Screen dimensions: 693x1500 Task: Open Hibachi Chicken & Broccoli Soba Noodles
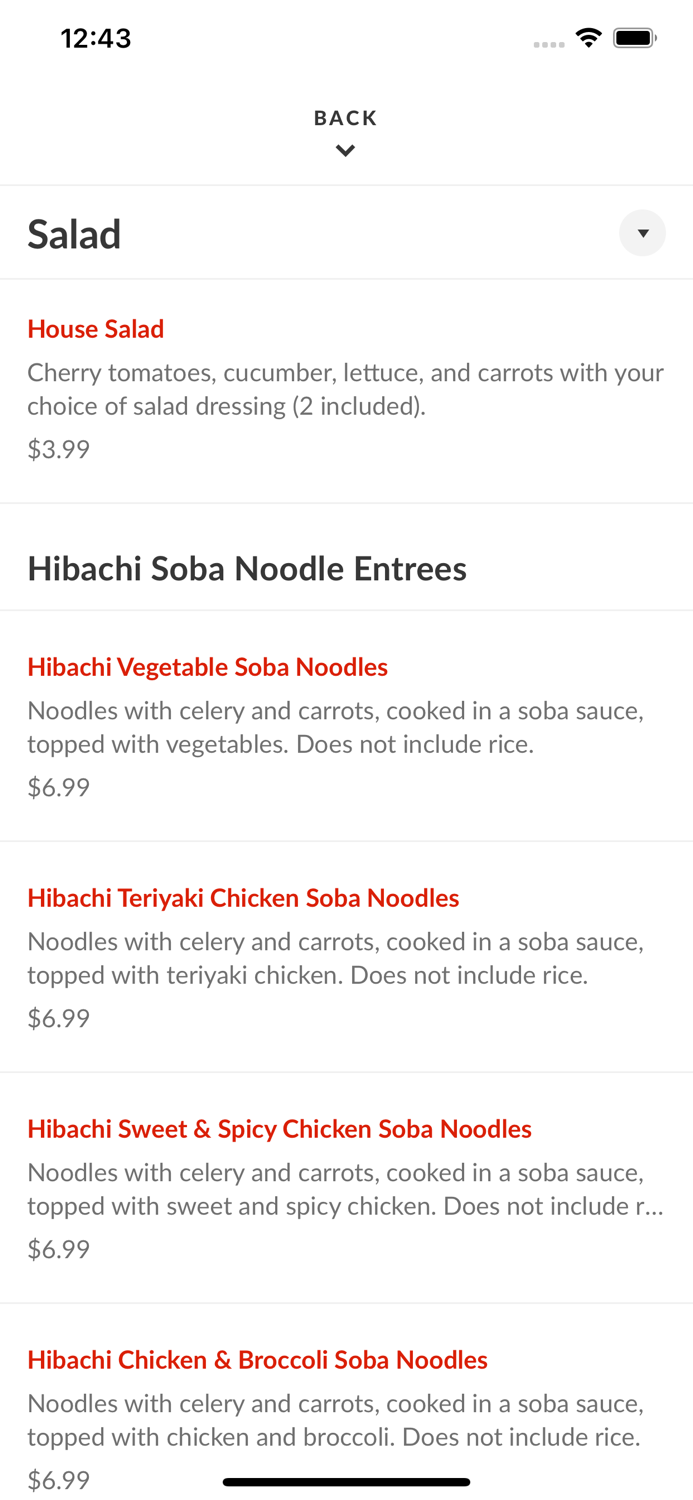(x=257, y=1360)
